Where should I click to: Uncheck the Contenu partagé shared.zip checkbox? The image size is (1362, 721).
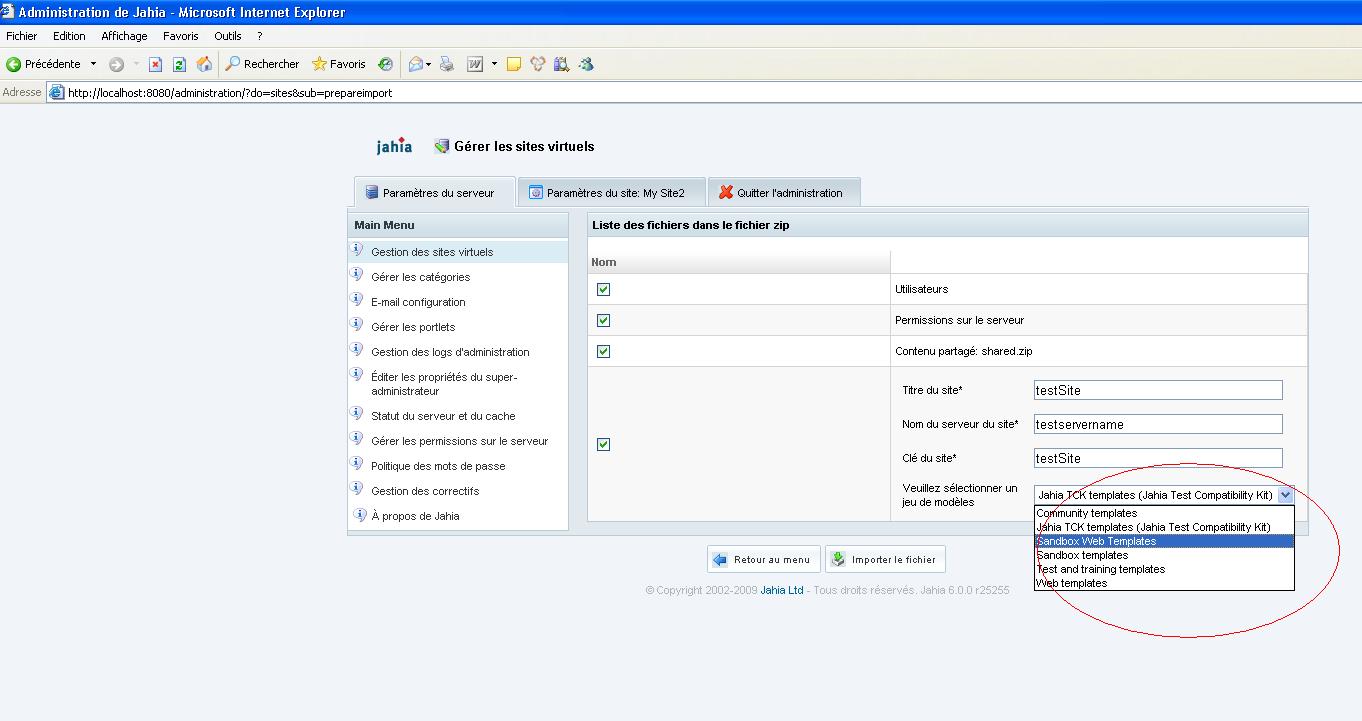[x=603, y=352]
